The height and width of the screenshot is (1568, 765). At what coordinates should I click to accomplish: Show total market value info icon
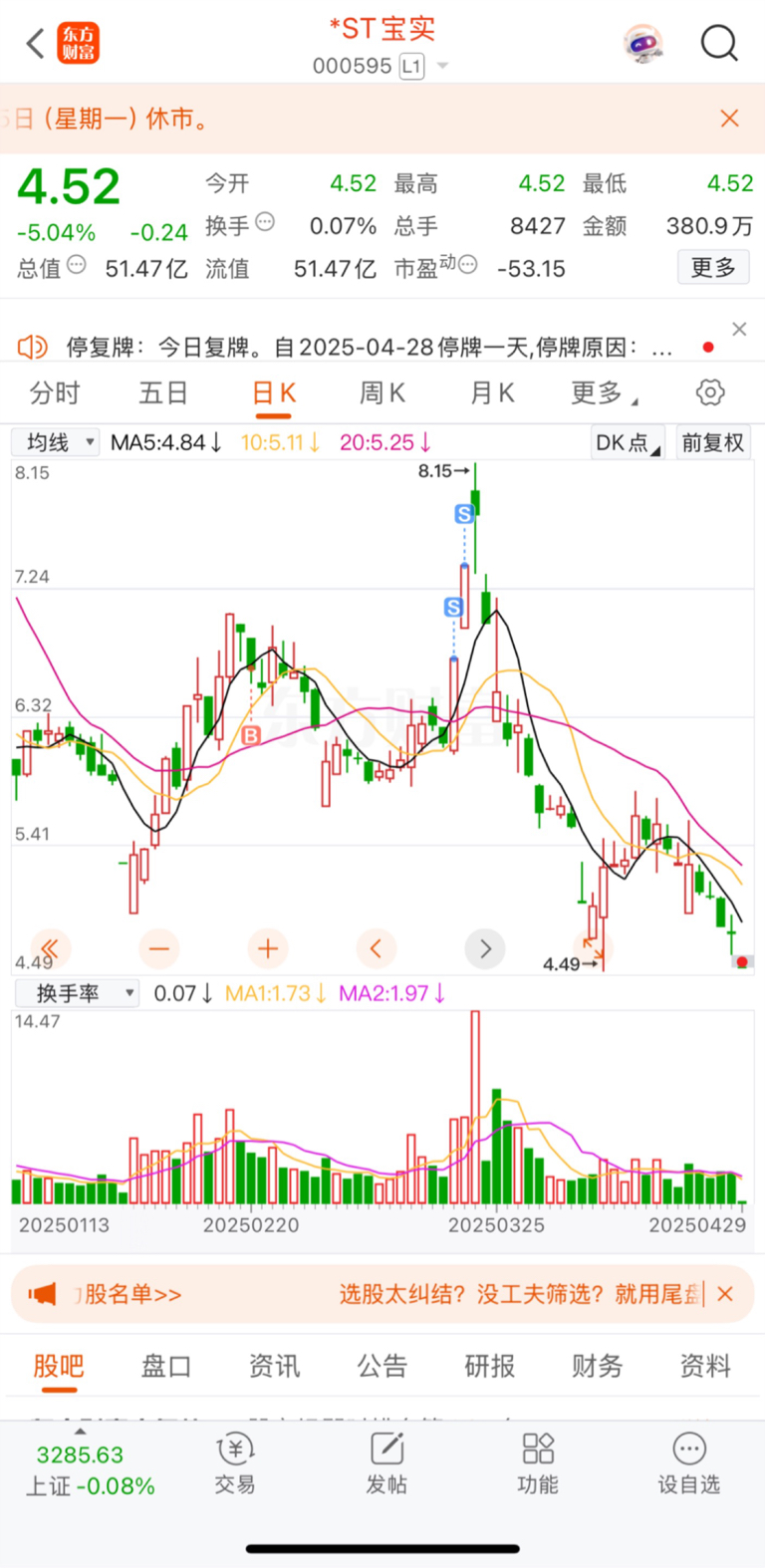click(x=77, y=266)
